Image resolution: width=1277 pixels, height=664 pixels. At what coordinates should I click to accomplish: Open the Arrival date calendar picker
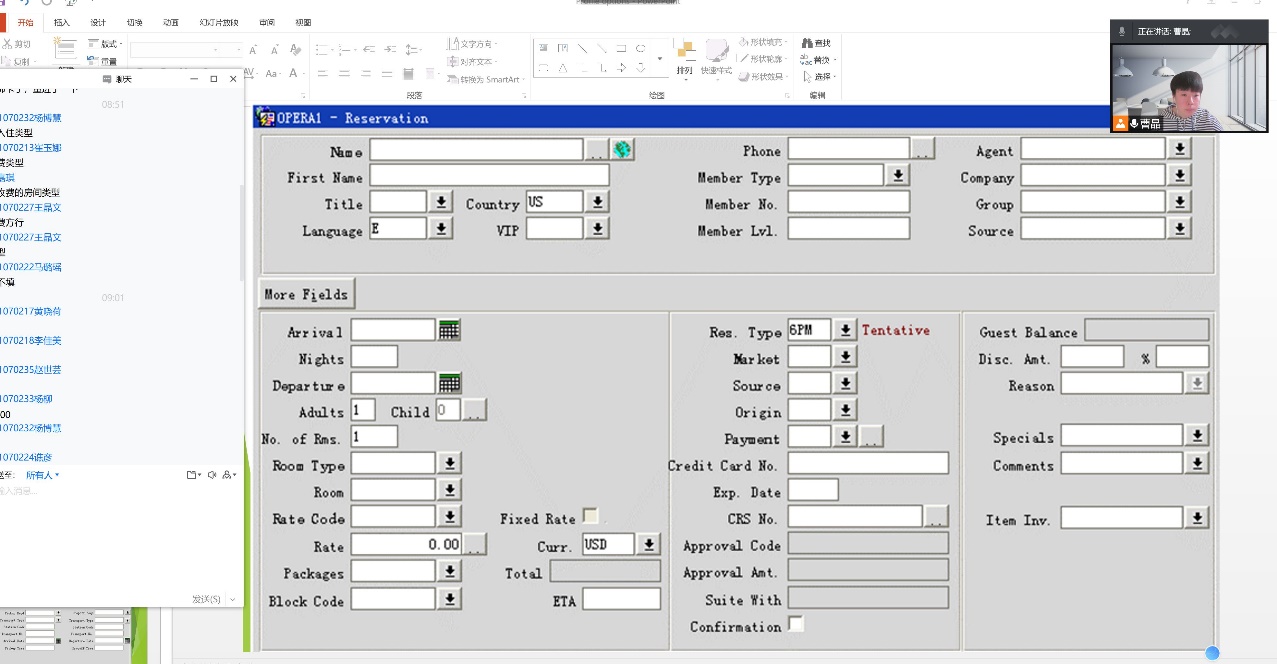[x=449, y=331]
